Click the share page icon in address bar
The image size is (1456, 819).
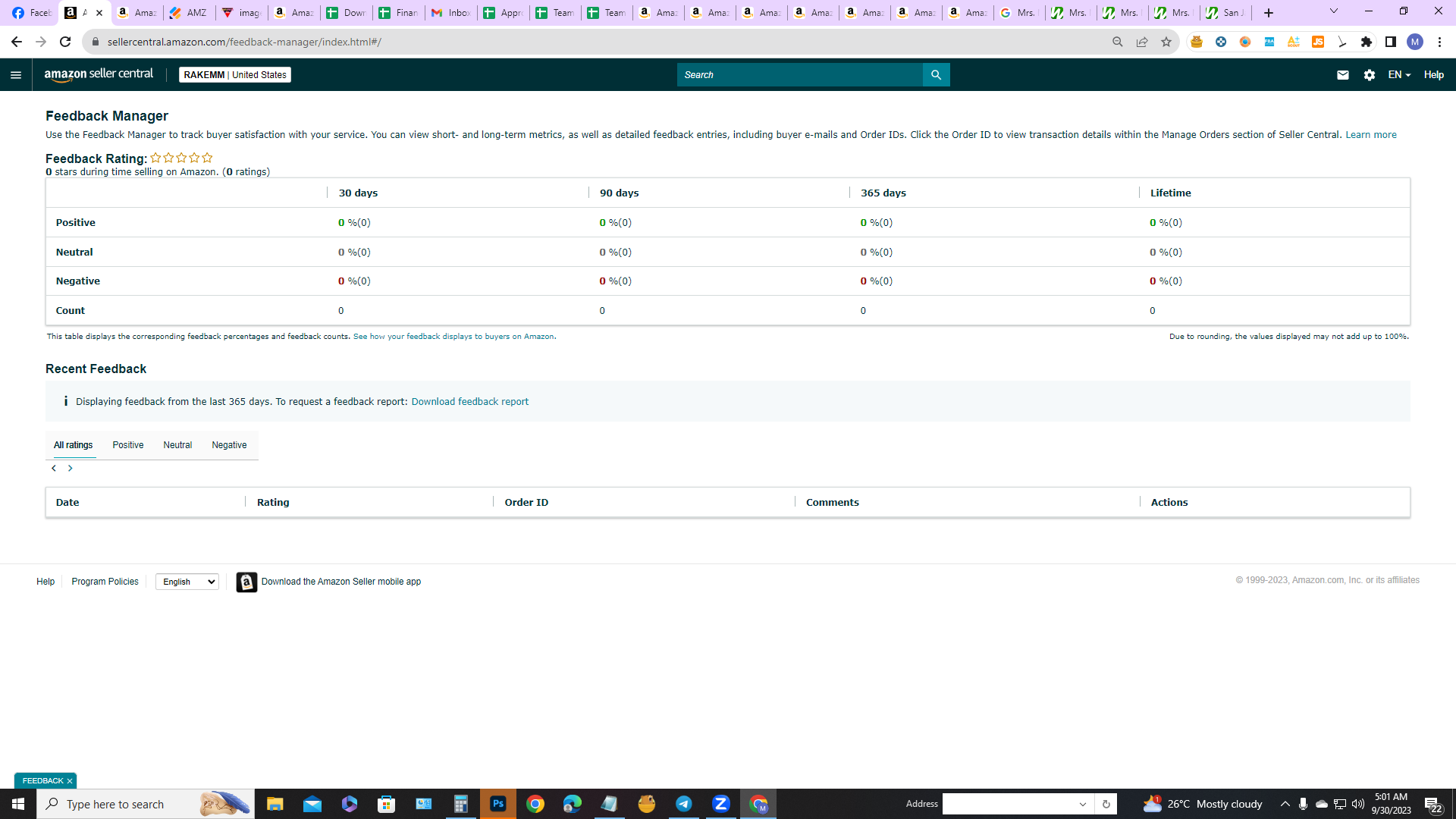tap(1142, 42)
